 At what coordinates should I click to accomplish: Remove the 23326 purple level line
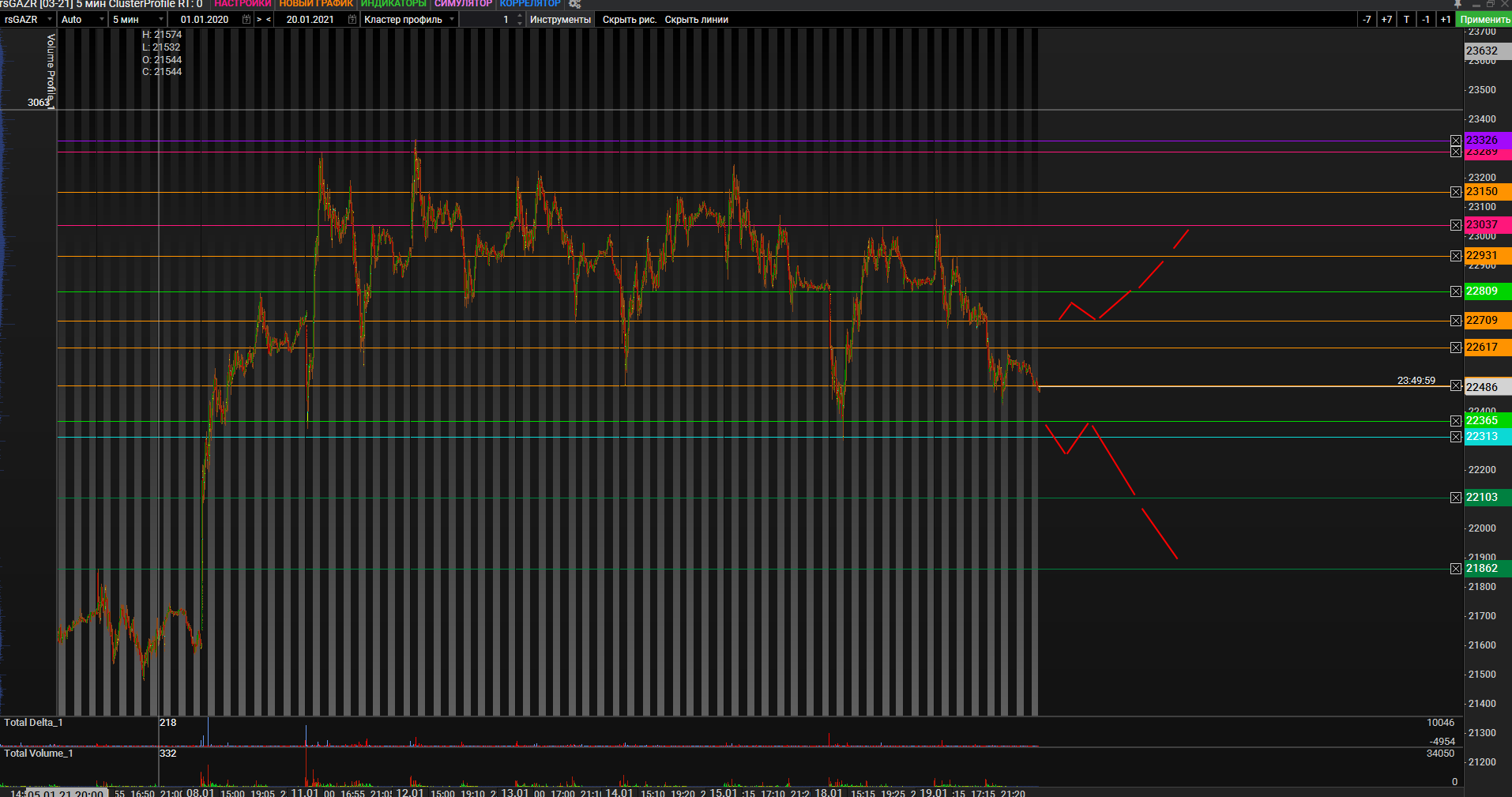1456,141
